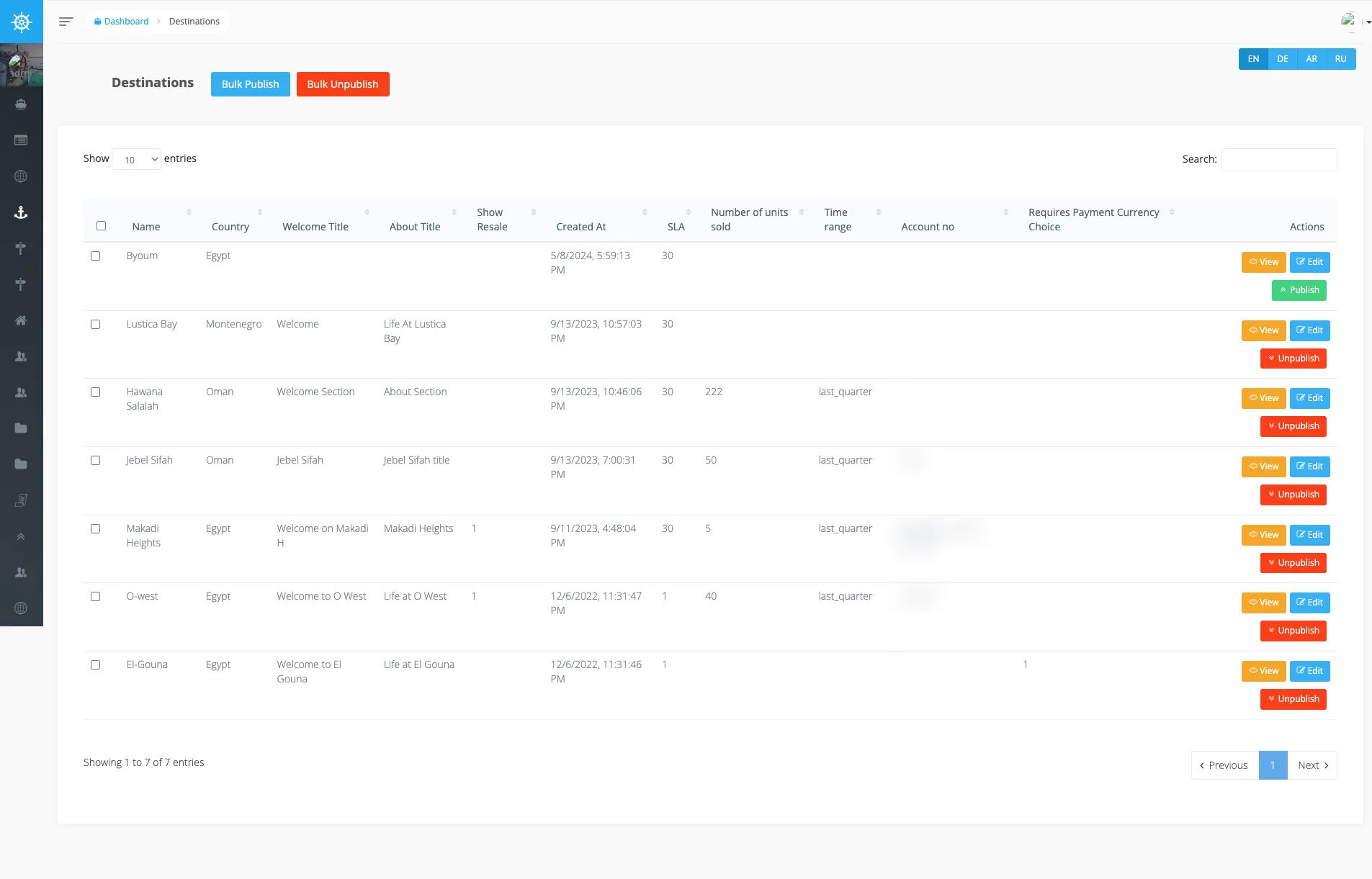Switch language to DE
The image size is (1372, 879).
coord(1283,59)
